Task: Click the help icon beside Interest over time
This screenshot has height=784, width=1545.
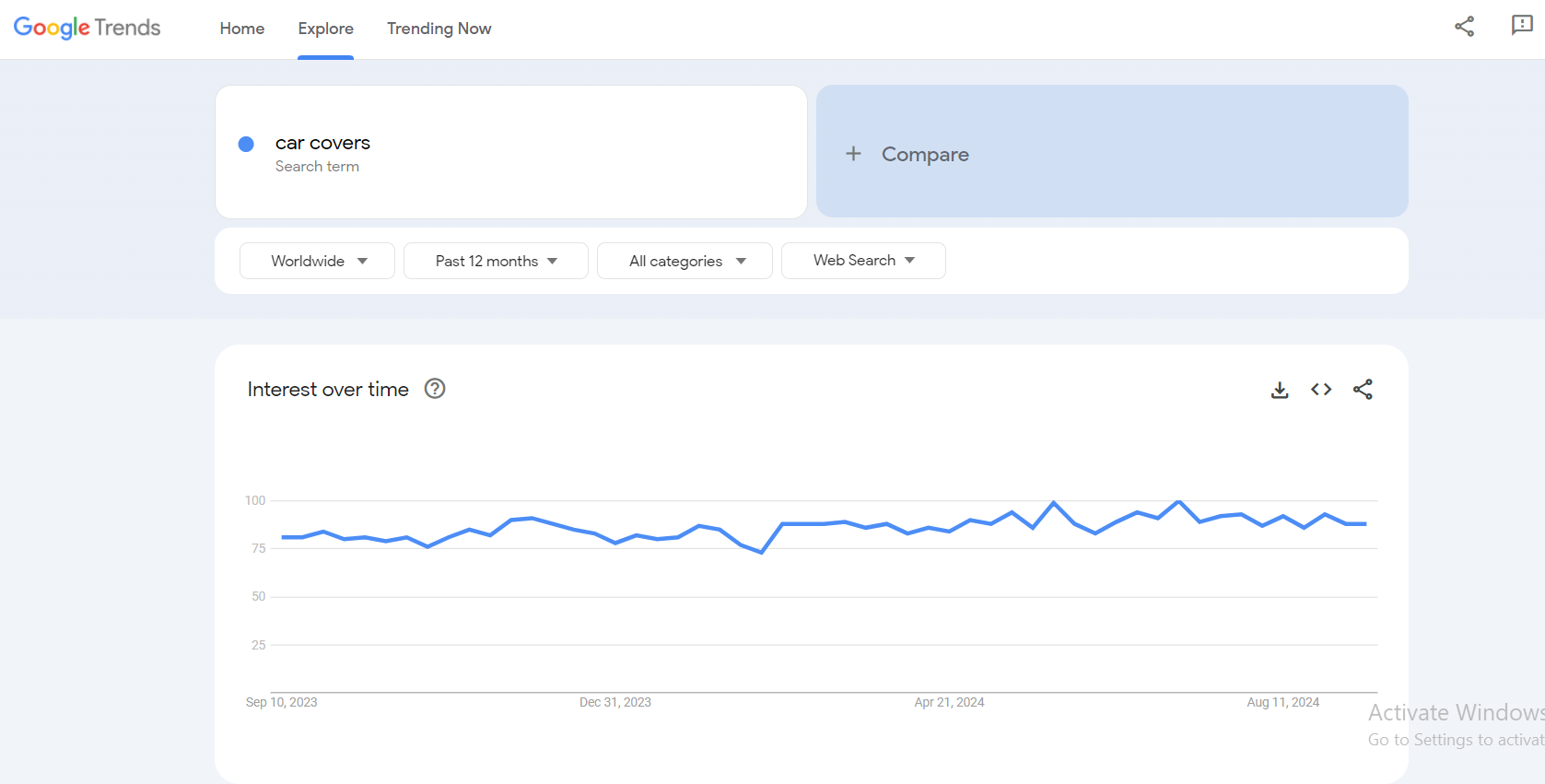Action: pyautogui.click(x=435, y=389)
